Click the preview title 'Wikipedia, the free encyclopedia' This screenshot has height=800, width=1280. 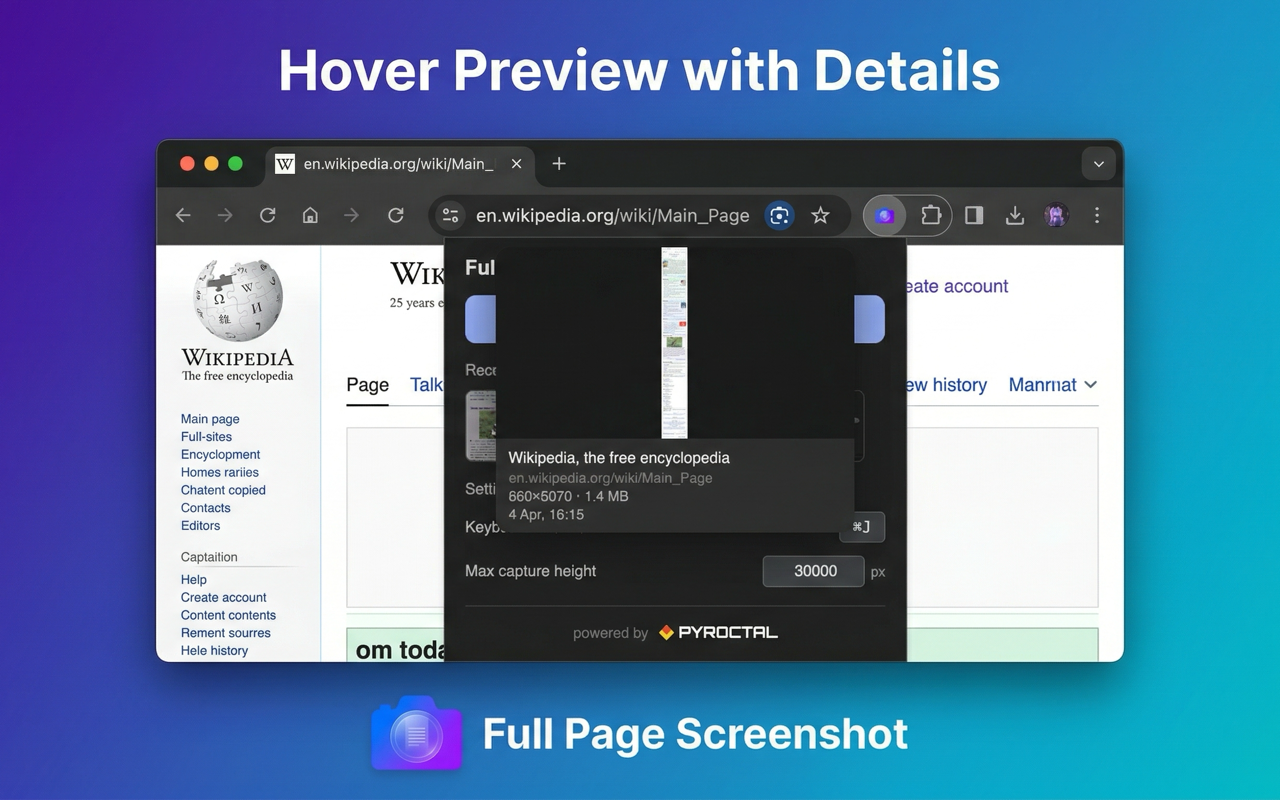[619, 458]
